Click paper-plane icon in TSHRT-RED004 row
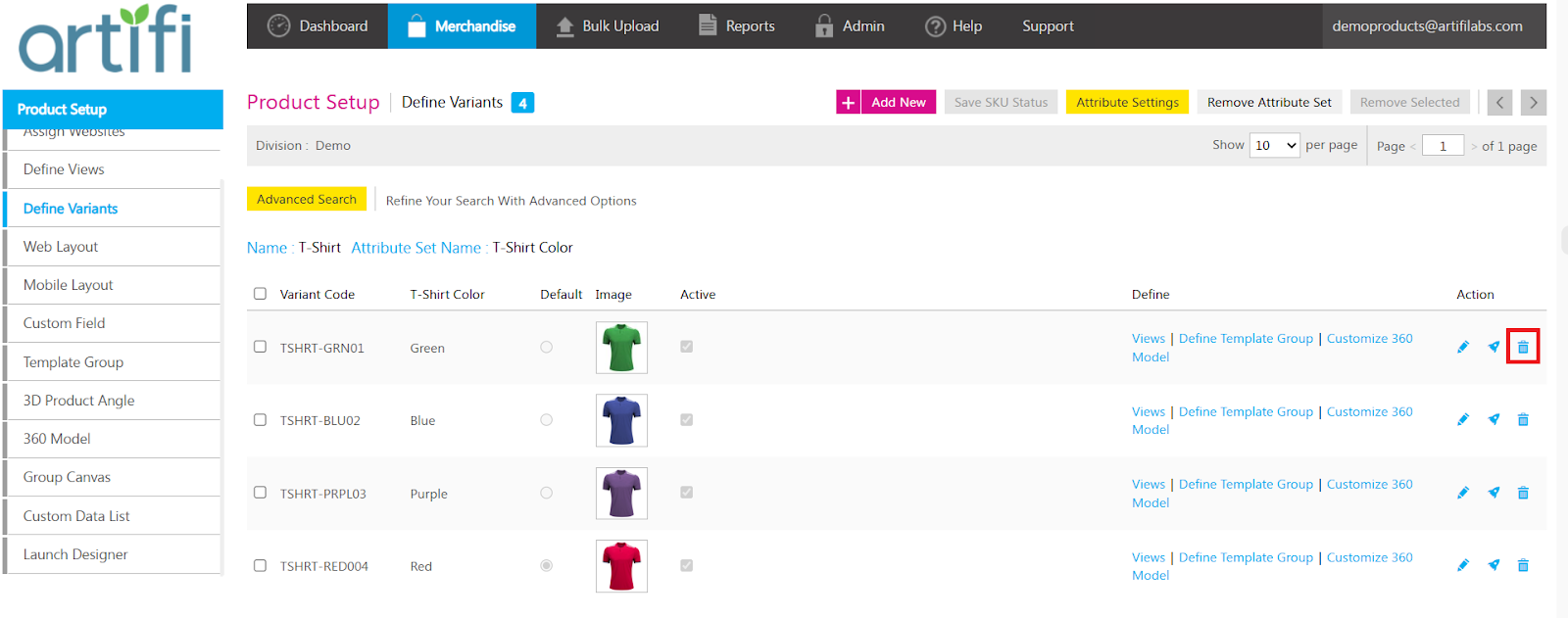1568x618 pixels. [1494, 565]
